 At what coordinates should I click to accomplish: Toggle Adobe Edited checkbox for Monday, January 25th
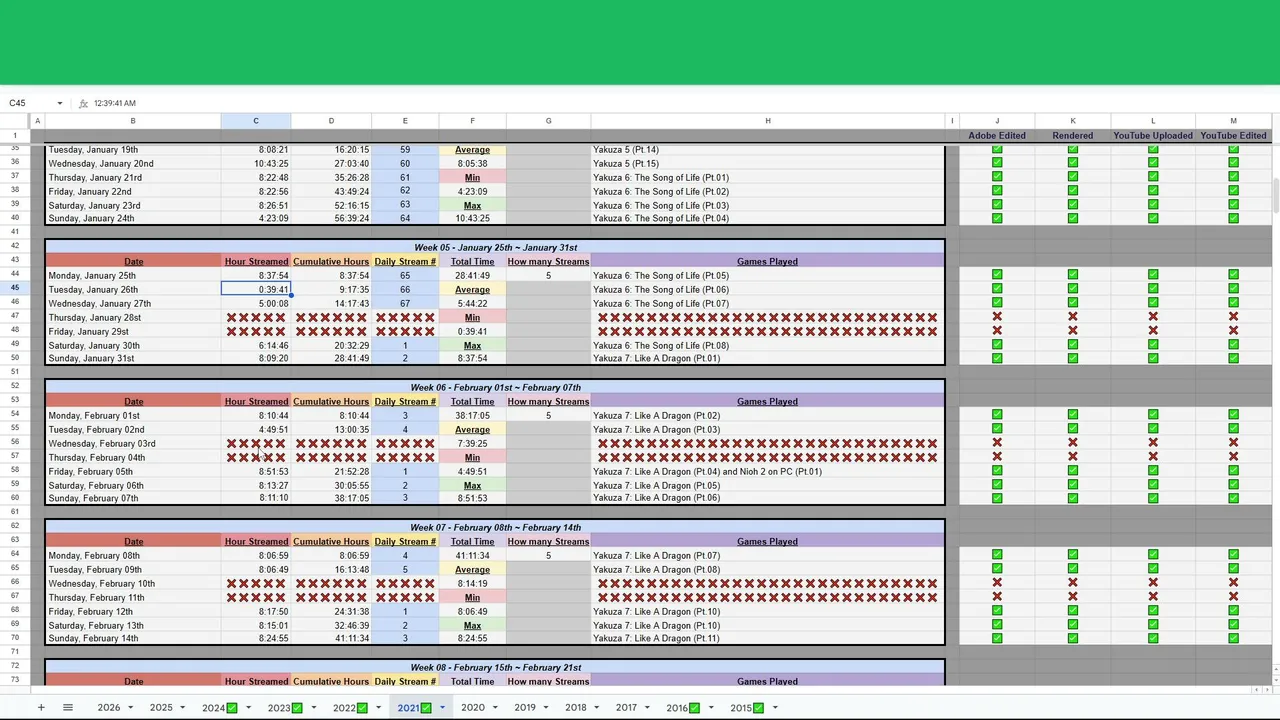pyautogui.click(x=997, y=275)
